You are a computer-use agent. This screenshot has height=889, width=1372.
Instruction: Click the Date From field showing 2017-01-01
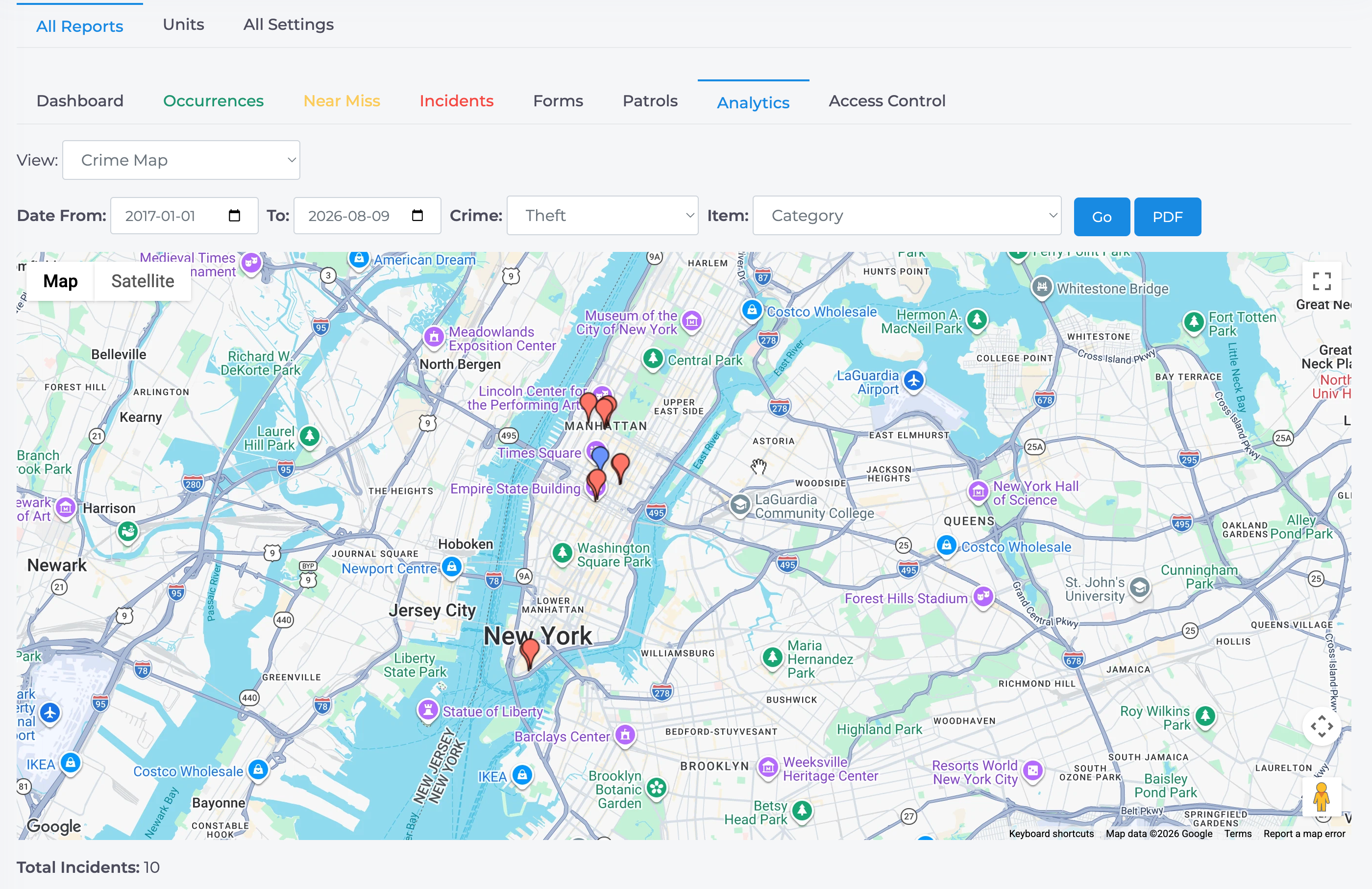pyautogui.click(x=184, y=216)
